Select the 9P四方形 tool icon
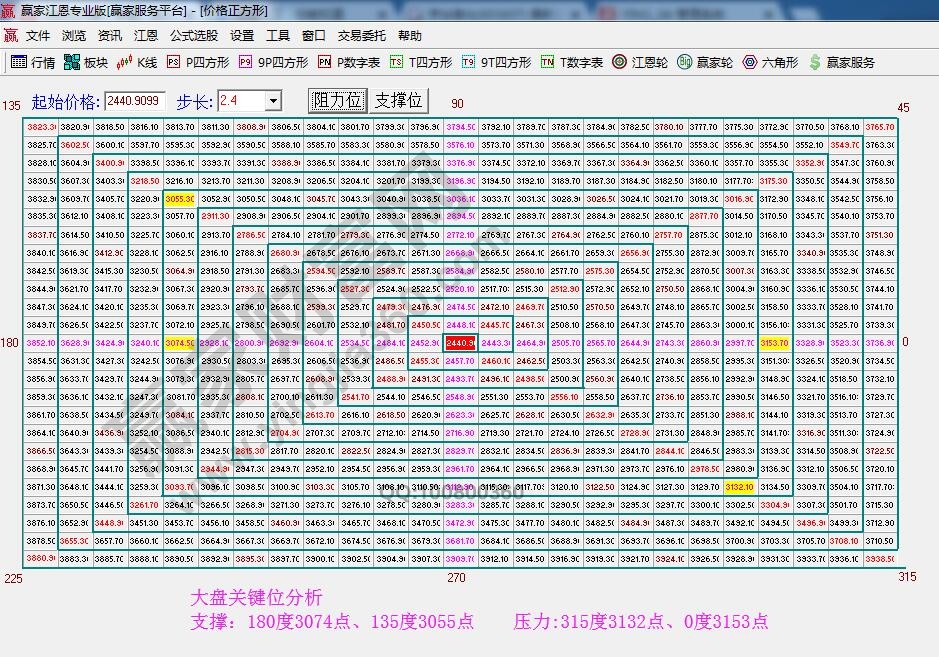939x657 pixels. click(273, 62)
